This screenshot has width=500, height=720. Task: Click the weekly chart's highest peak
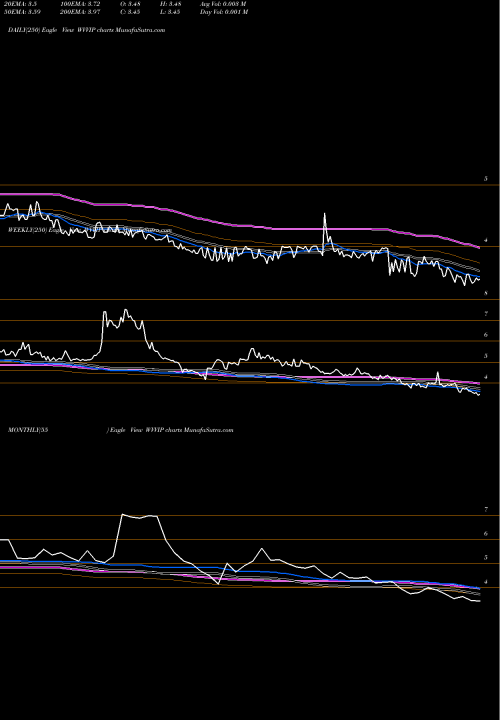[125, 311]
